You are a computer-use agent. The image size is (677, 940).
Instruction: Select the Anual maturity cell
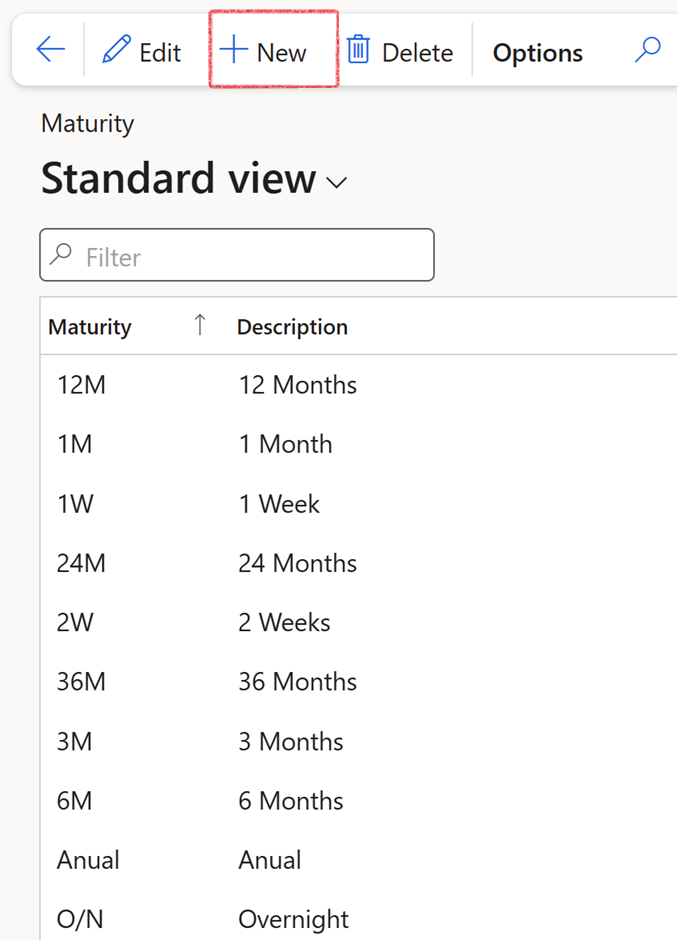[x=88, y=860]
